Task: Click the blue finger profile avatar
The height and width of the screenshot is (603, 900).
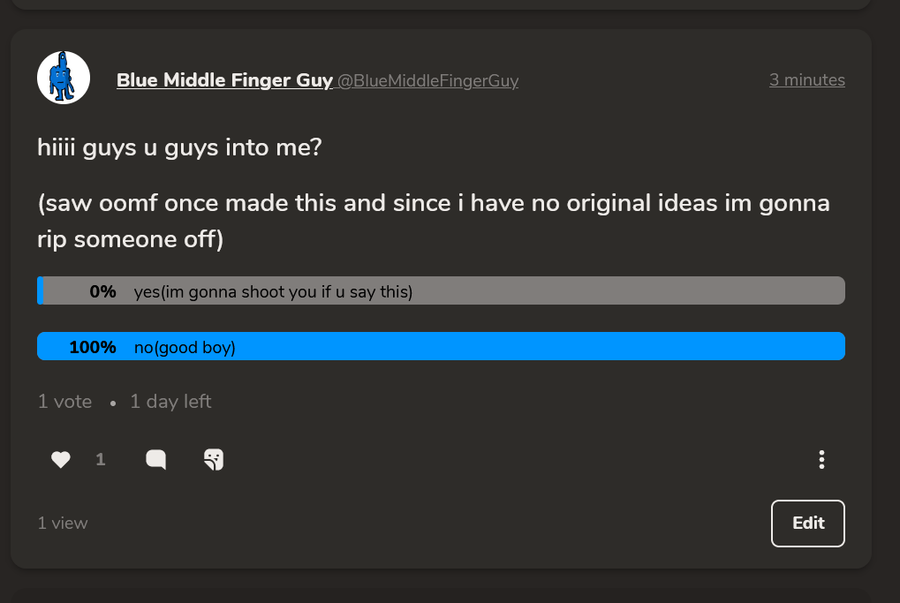Action: tap(64, 78)
